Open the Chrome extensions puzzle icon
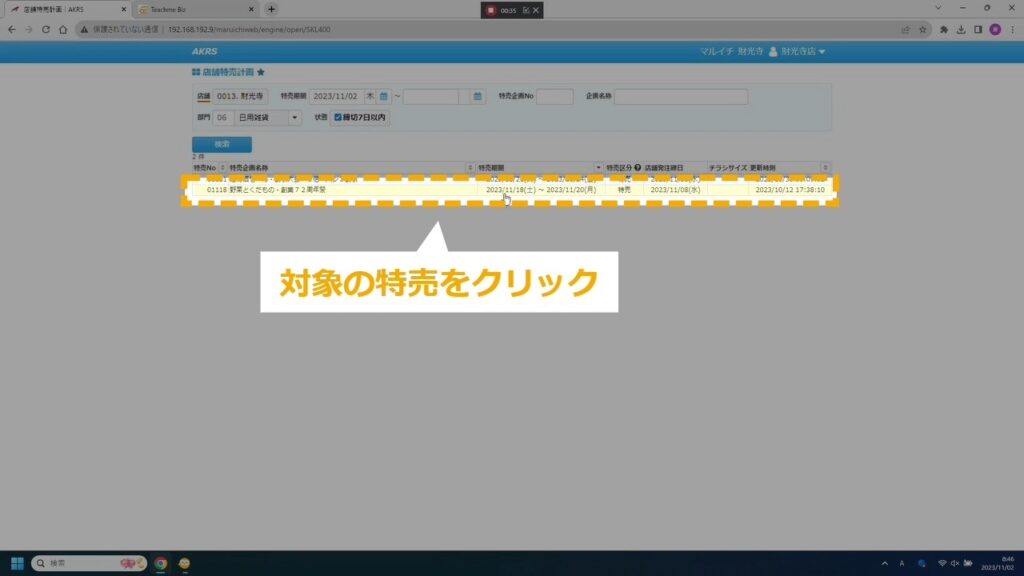The height and width of the screenshot is (576, 1024). [x=944, y=30]
